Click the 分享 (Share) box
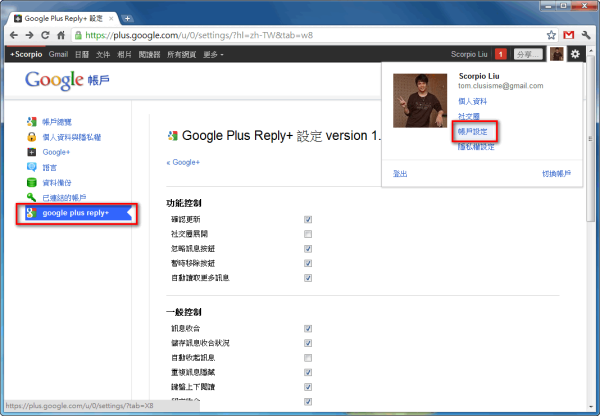The width and height of the screenshot is (600, 416). tap(528, 54)
